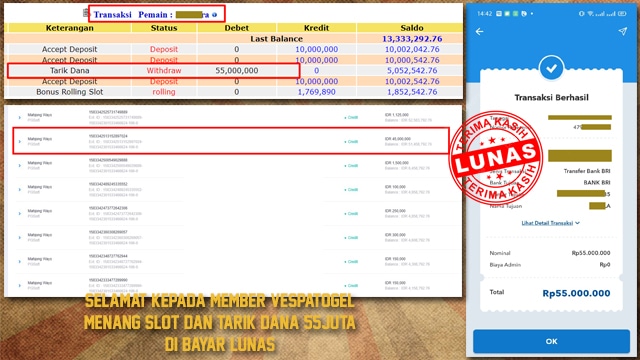
Task: Click the rolling status link
Action: [x=164, y=92]
